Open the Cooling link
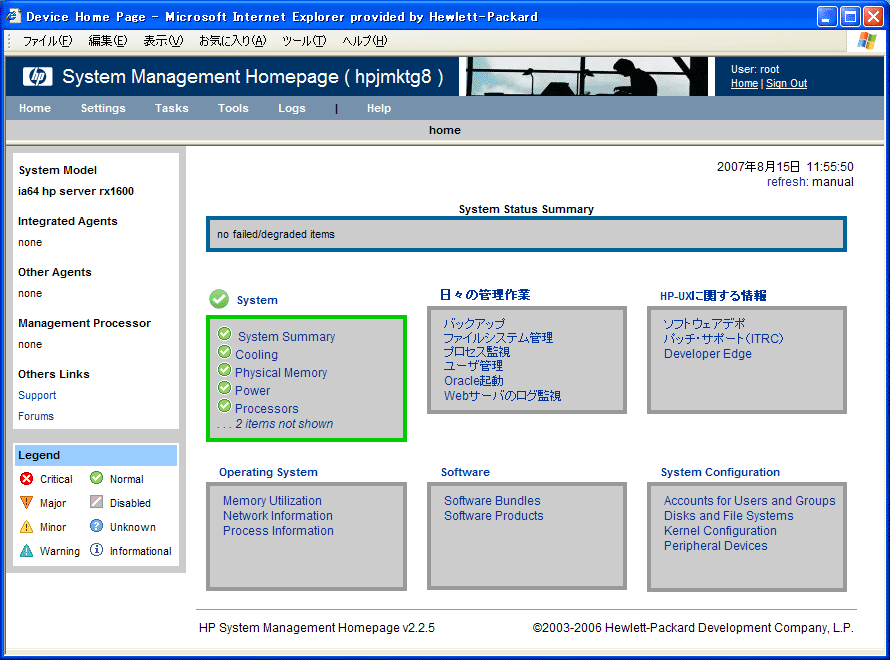 tap(257, 355)
